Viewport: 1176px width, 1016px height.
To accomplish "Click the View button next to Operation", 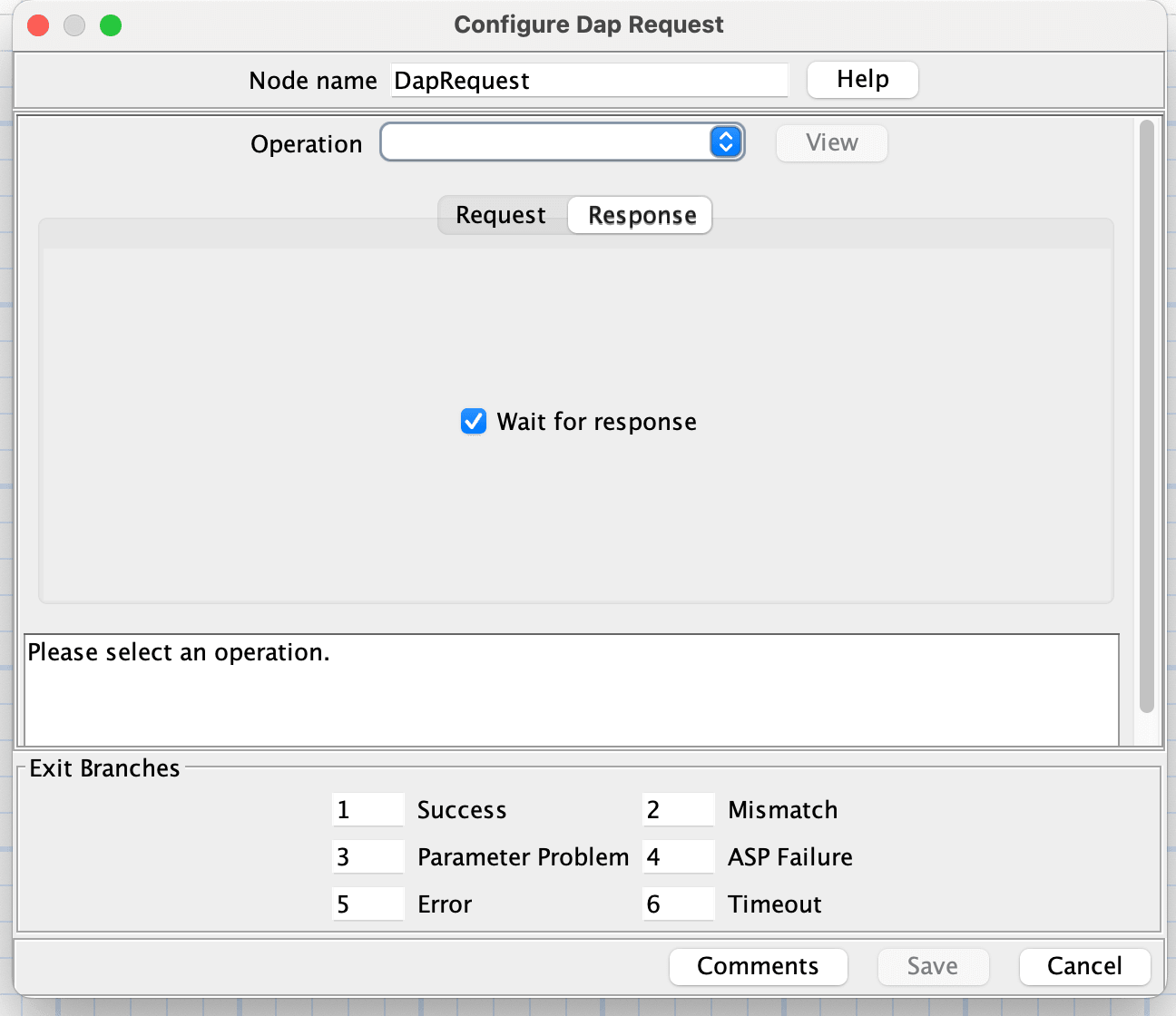I will [830, 142].
